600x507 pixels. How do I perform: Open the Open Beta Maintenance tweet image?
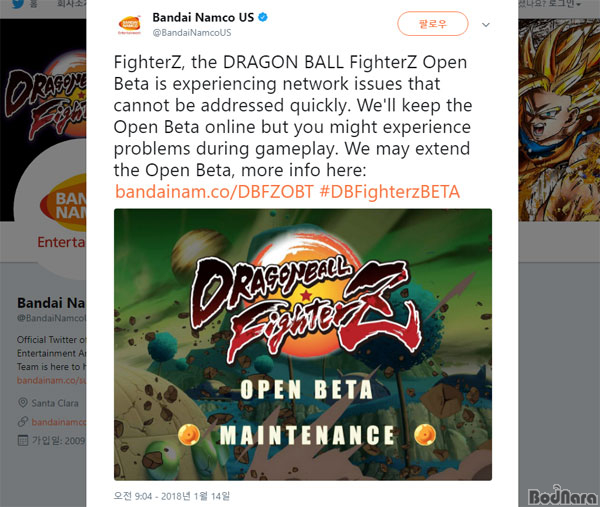[x=303, y=344]
